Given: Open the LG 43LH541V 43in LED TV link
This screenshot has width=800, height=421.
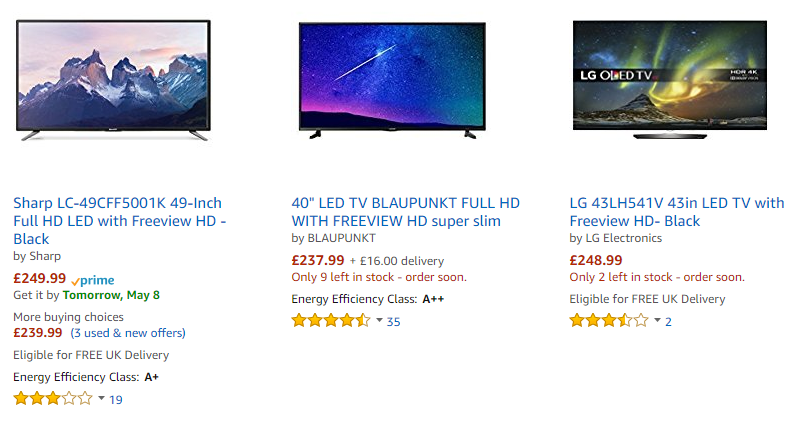Looking at the screenshot, I should point(677,212).
